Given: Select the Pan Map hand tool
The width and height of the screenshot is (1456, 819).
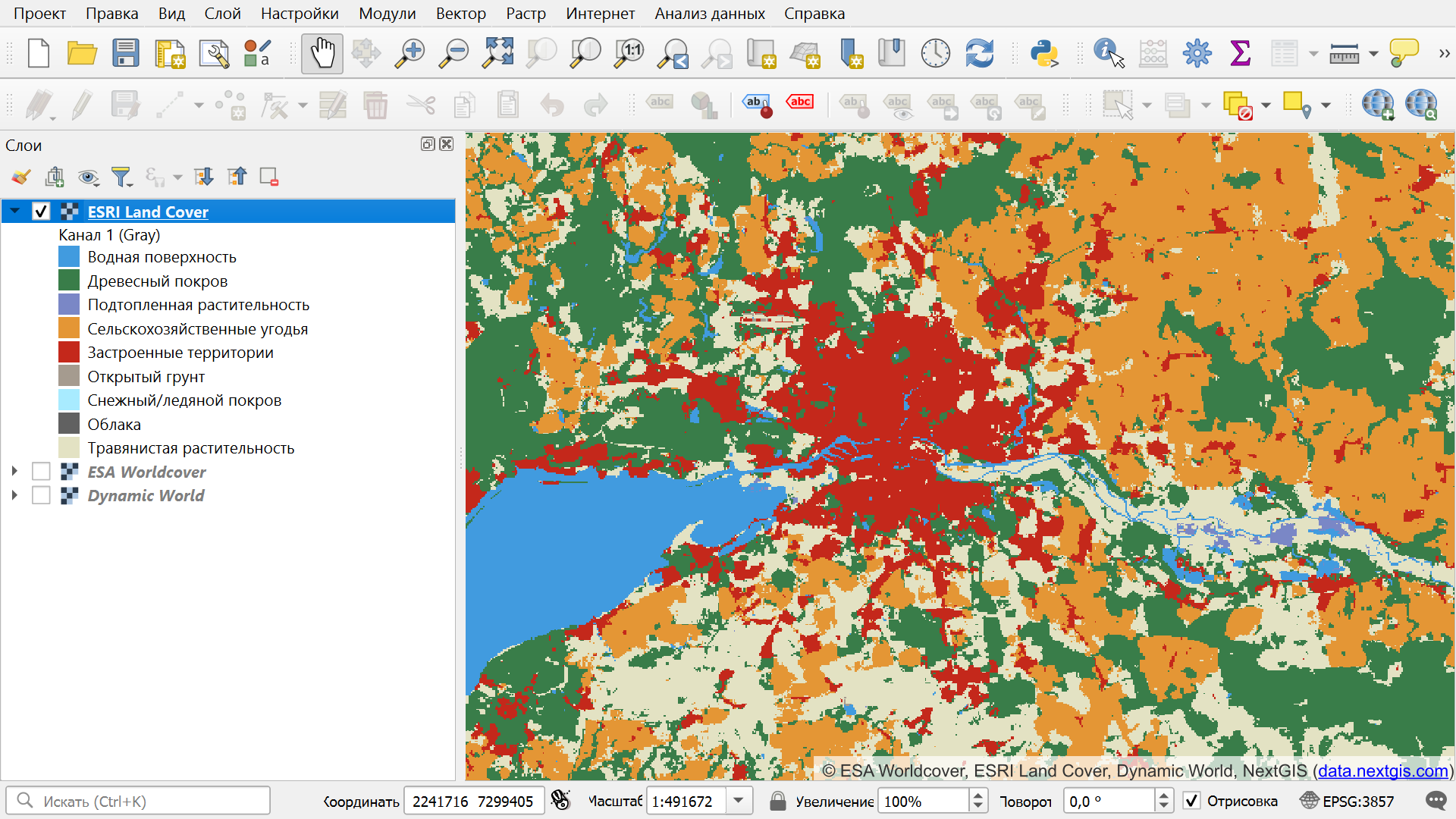Looking at the screenshot, I should point(322,54).
